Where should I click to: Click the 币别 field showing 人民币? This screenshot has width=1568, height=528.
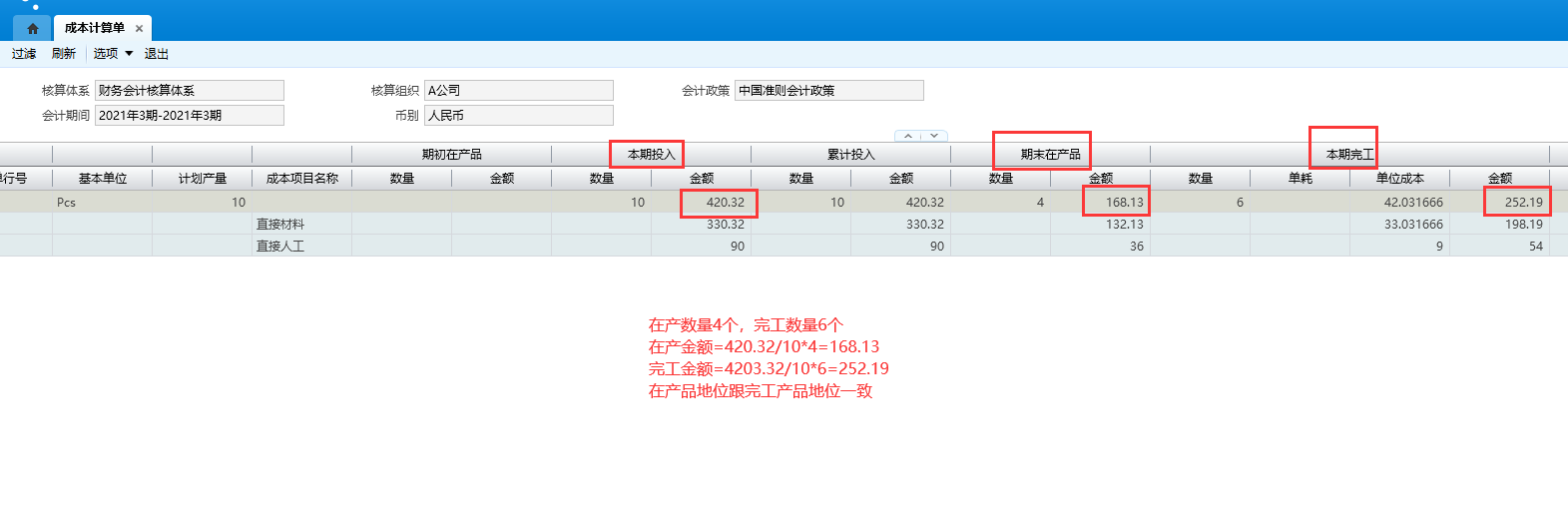pos(518,116)
